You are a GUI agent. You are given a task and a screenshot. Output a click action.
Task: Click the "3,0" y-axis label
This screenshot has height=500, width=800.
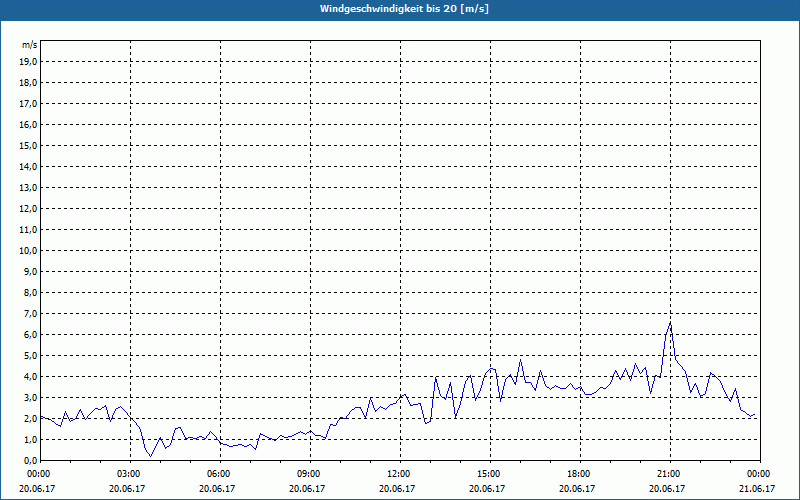[30, 397]
